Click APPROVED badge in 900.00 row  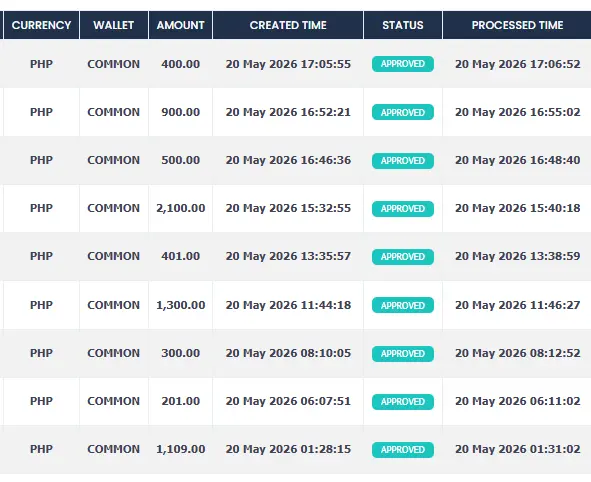pos(403,112)
